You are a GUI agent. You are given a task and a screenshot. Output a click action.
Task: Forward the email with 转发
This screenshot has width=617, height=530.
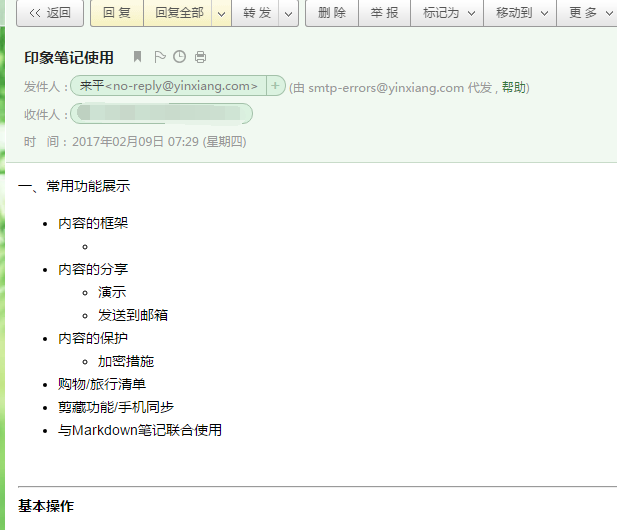[257, 13]
